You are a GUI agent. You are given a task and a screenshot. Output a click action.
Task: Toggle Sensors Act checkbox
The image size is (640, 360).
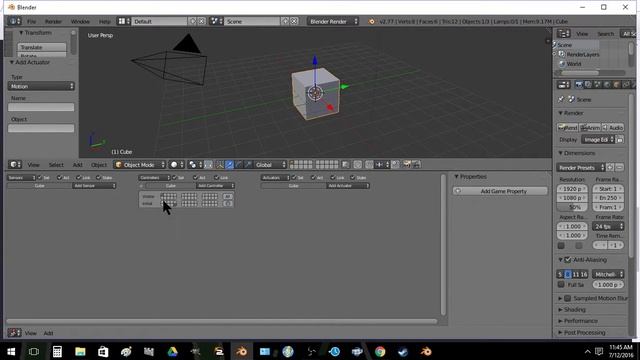click(60, 178)
